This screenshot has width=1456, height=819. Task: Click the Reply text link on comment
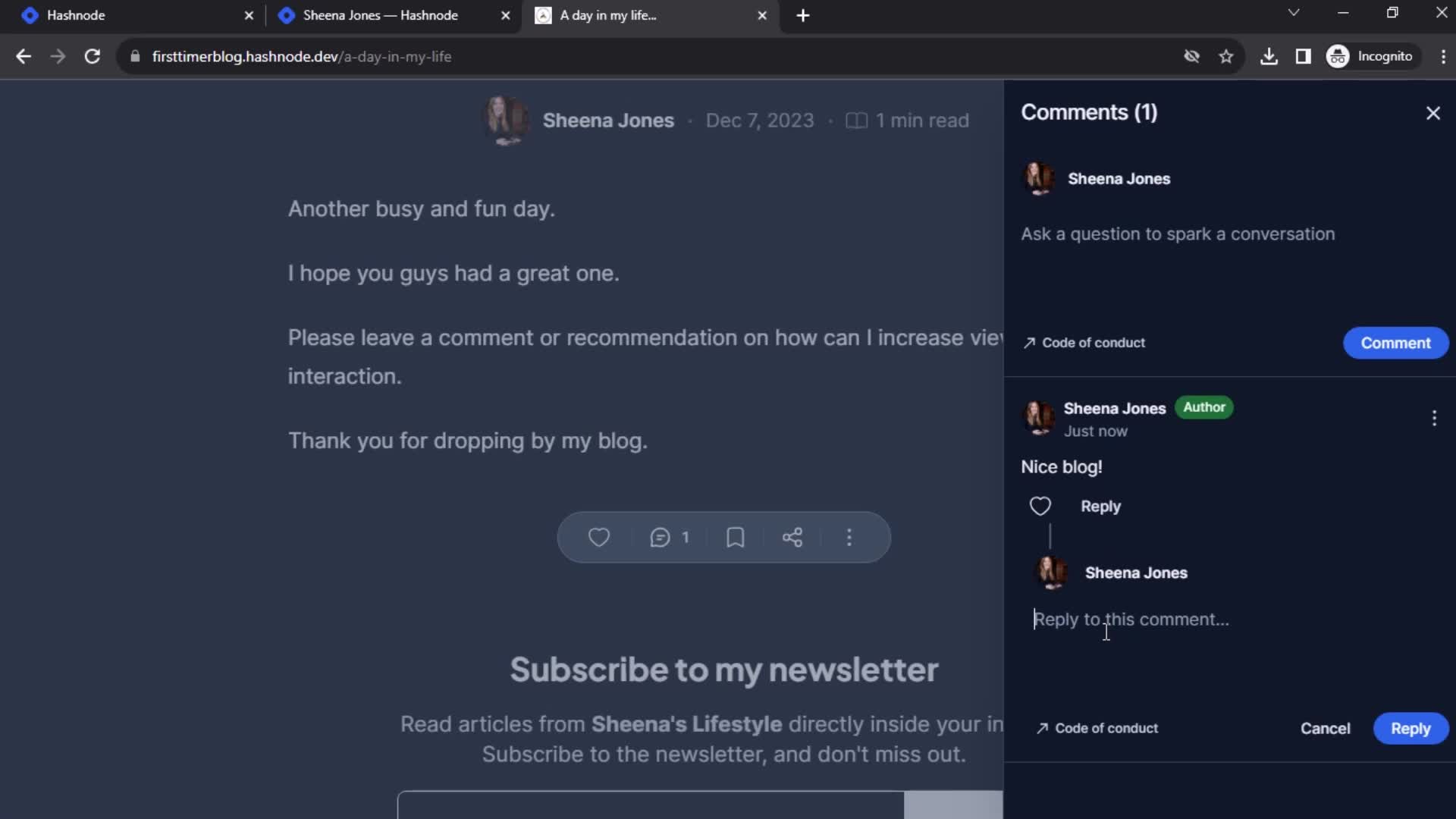[x=1101, y=505]
